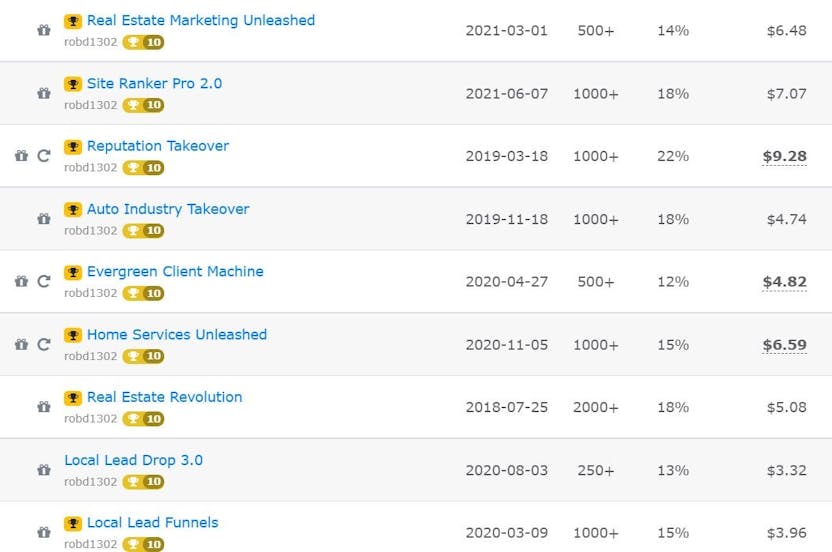Click gift icon next to Site Ranker Pro 2.0
The width and height of the screenshot is (832, 552).
tap(43, 93)
